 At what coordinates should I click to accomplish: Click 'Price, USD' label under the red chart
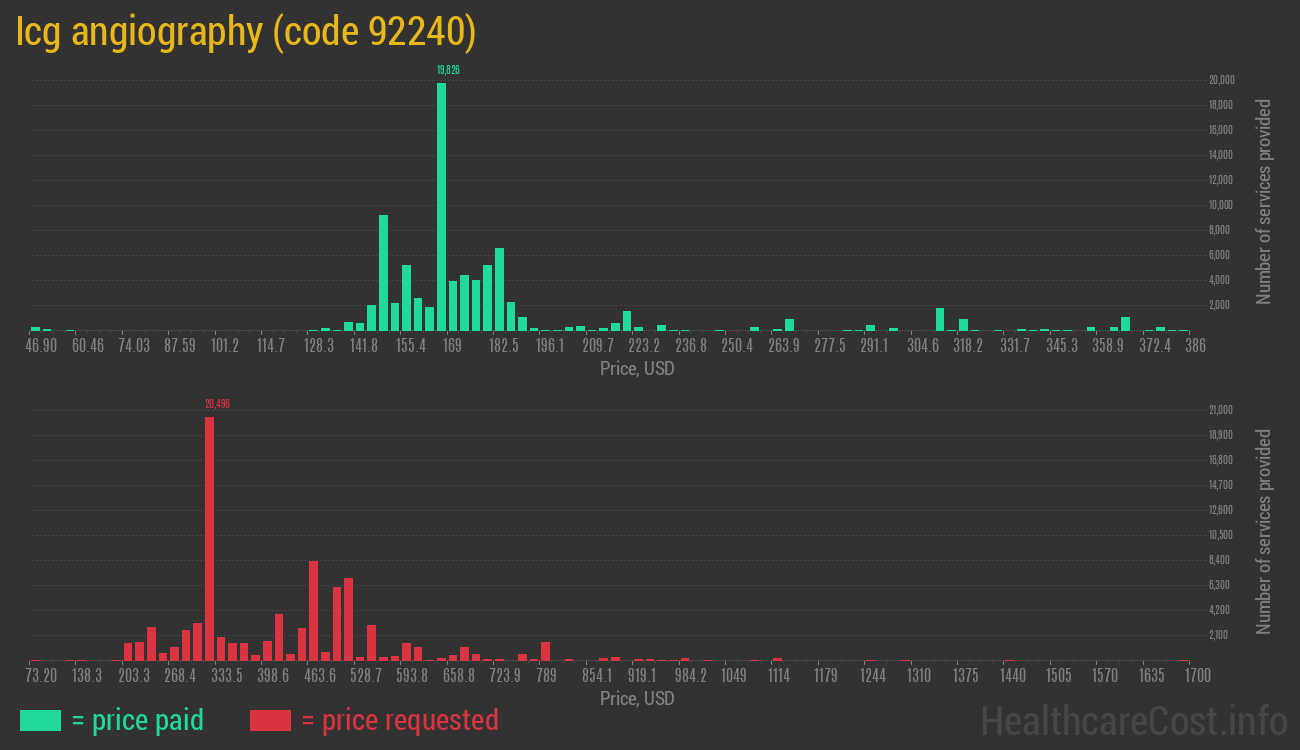point(637,698)
